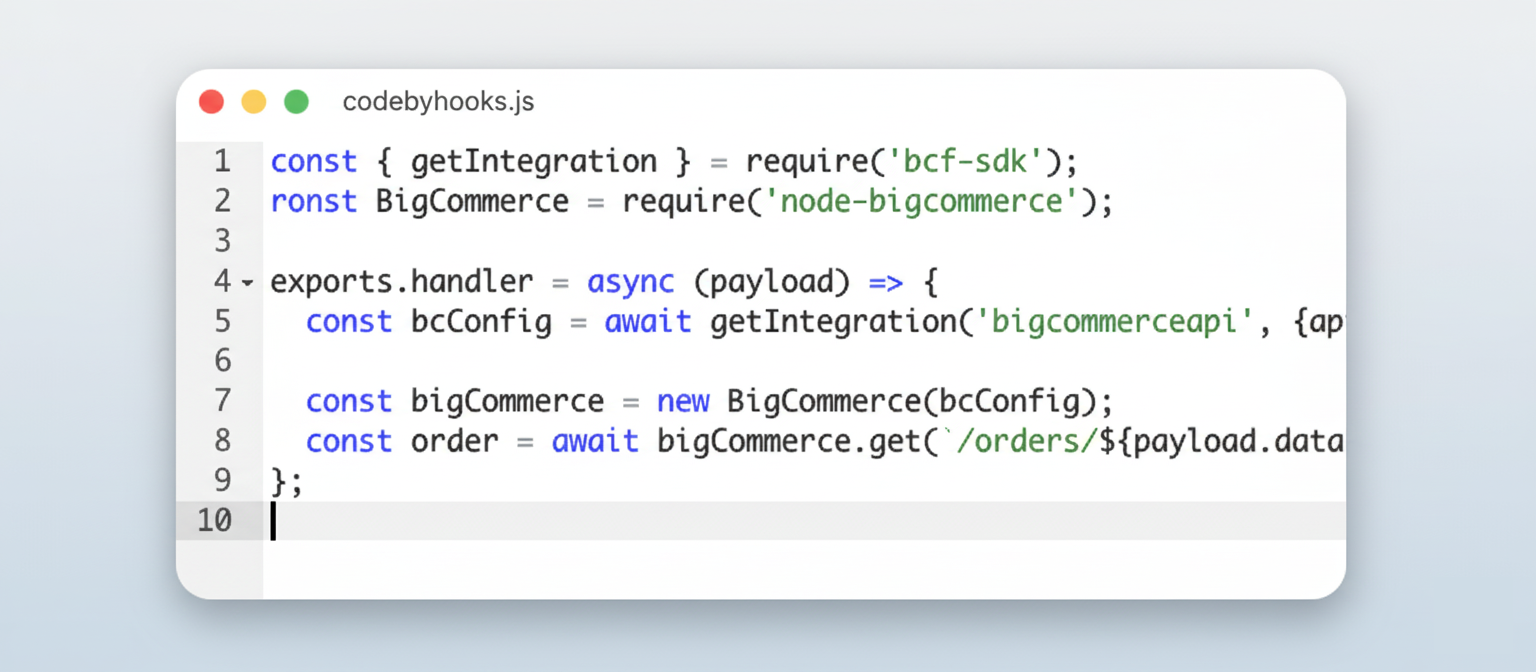Click line number 8 in the gutter
1536x672 pixels.
click(x=221, y=441)
